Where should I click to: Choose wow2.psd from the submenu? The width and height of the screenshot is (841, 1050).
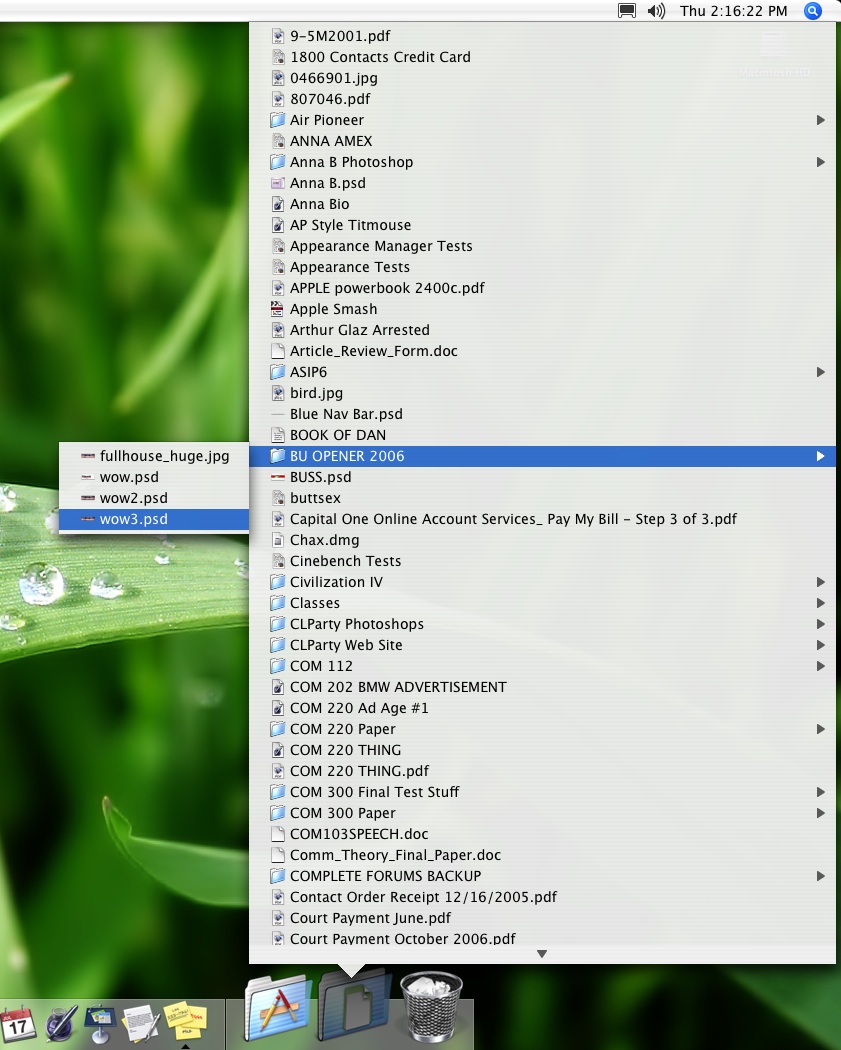pyautogui.click(x=154, y=498)
